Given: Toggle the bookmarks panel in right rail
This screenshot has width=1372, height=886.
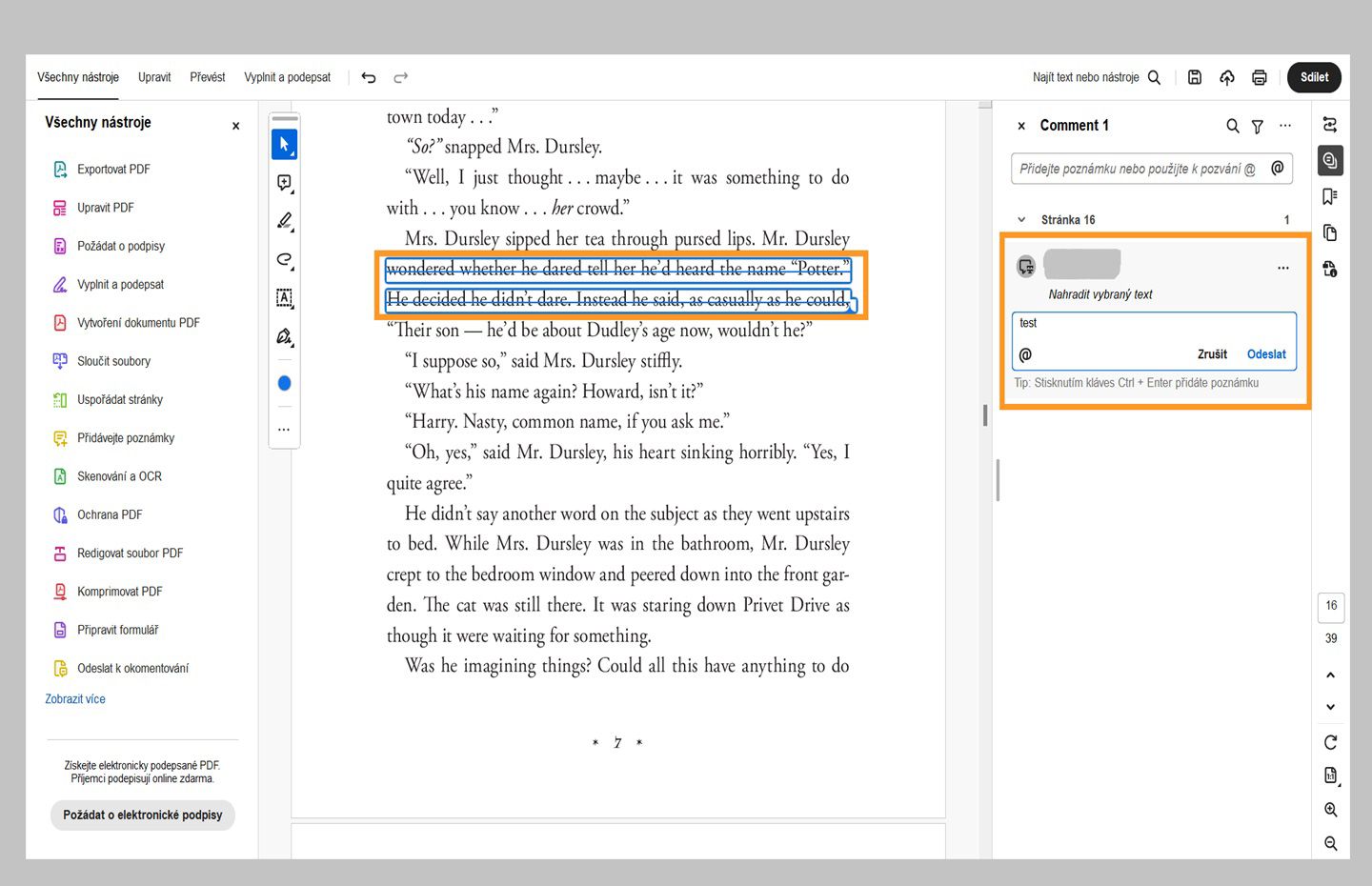Looking at the screenshot, I should pyautogui.click(x=1330, y=196).
